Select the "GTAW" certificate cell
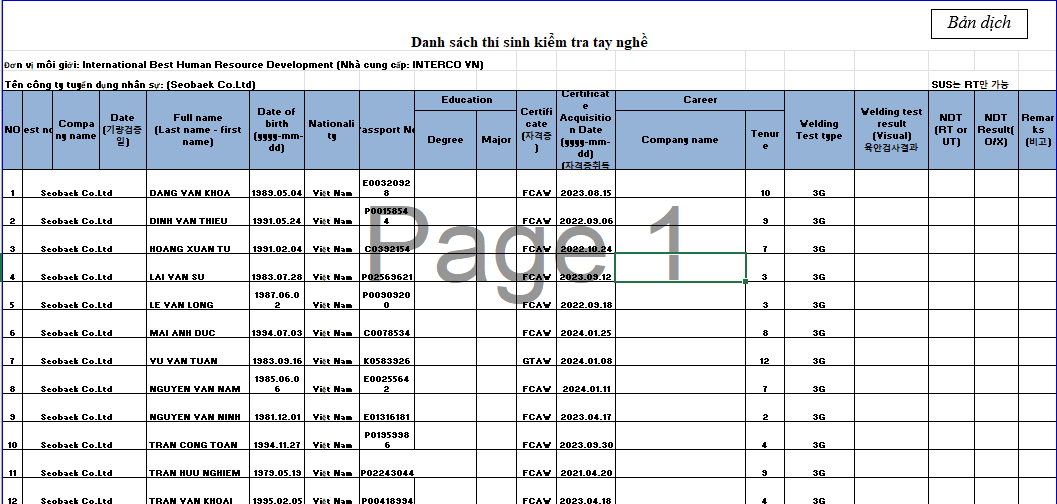Viewport: 1057px width, 504px height. [x=536, y=360]
